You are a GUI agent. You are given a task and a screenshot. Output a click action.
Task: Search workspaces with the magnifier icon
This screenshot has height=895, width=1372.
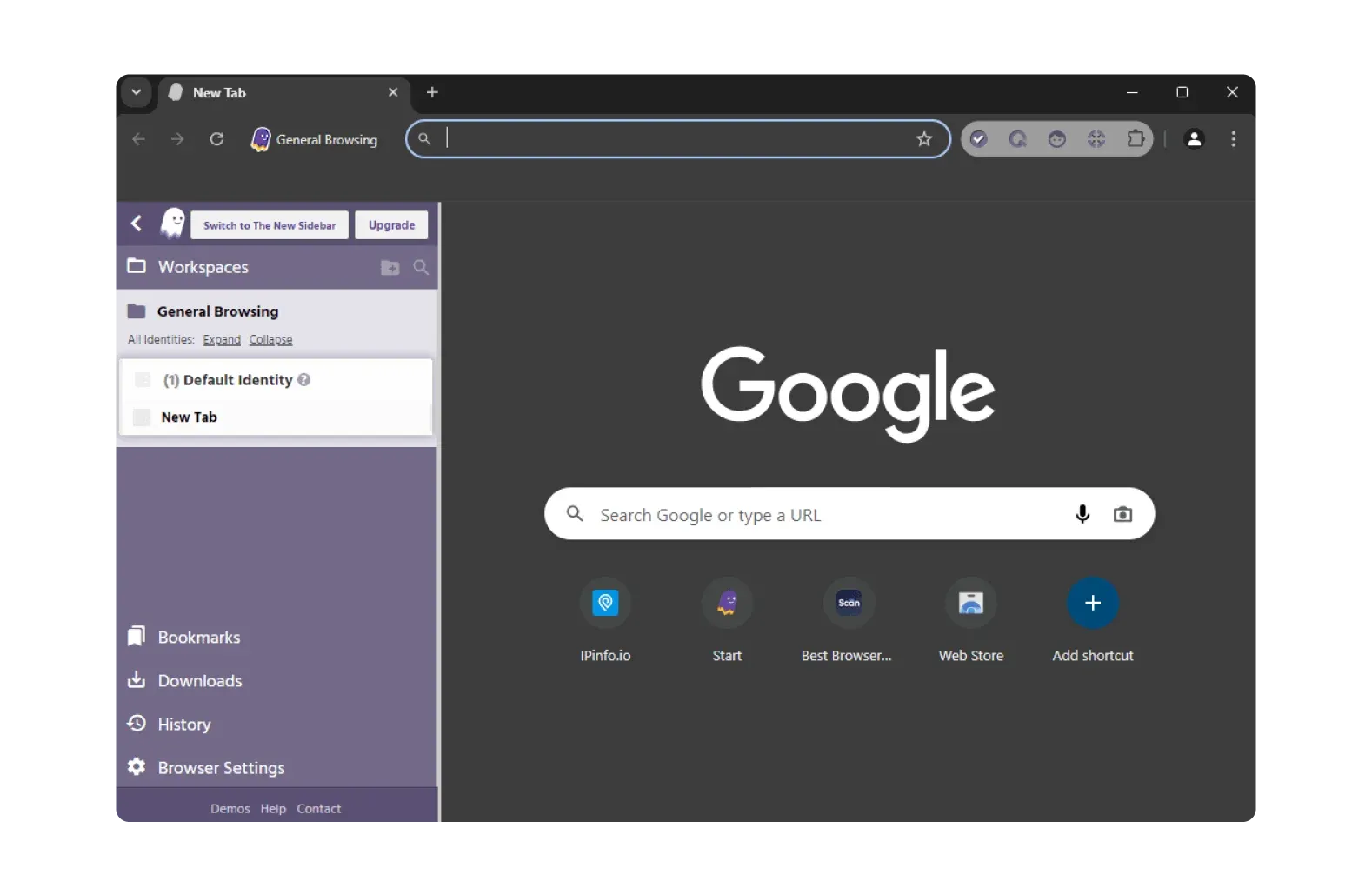pyautogui.click(x=421, y=268)
